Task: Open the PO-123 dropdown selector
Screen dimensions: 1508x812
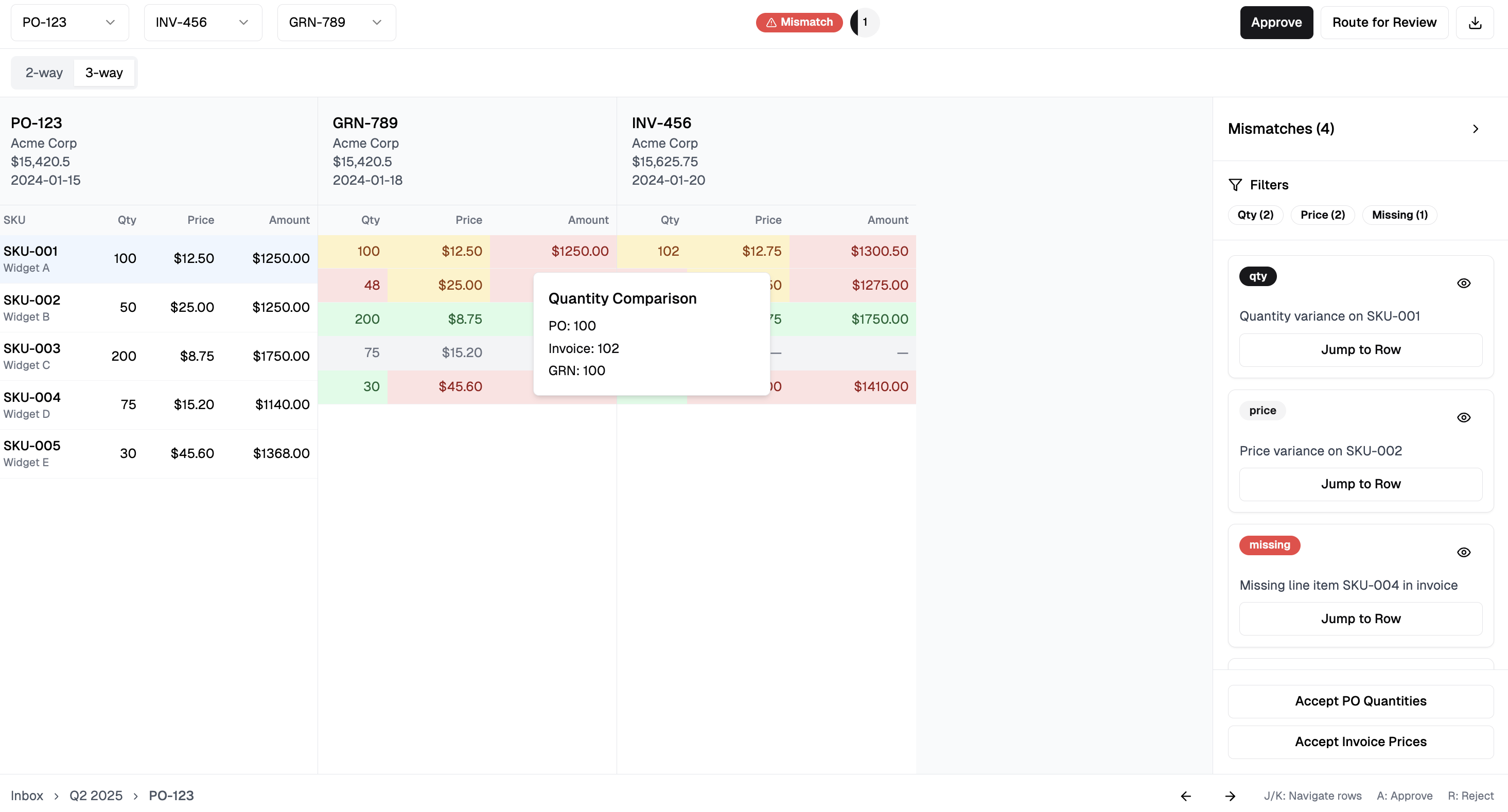Action: click(69, 22)
